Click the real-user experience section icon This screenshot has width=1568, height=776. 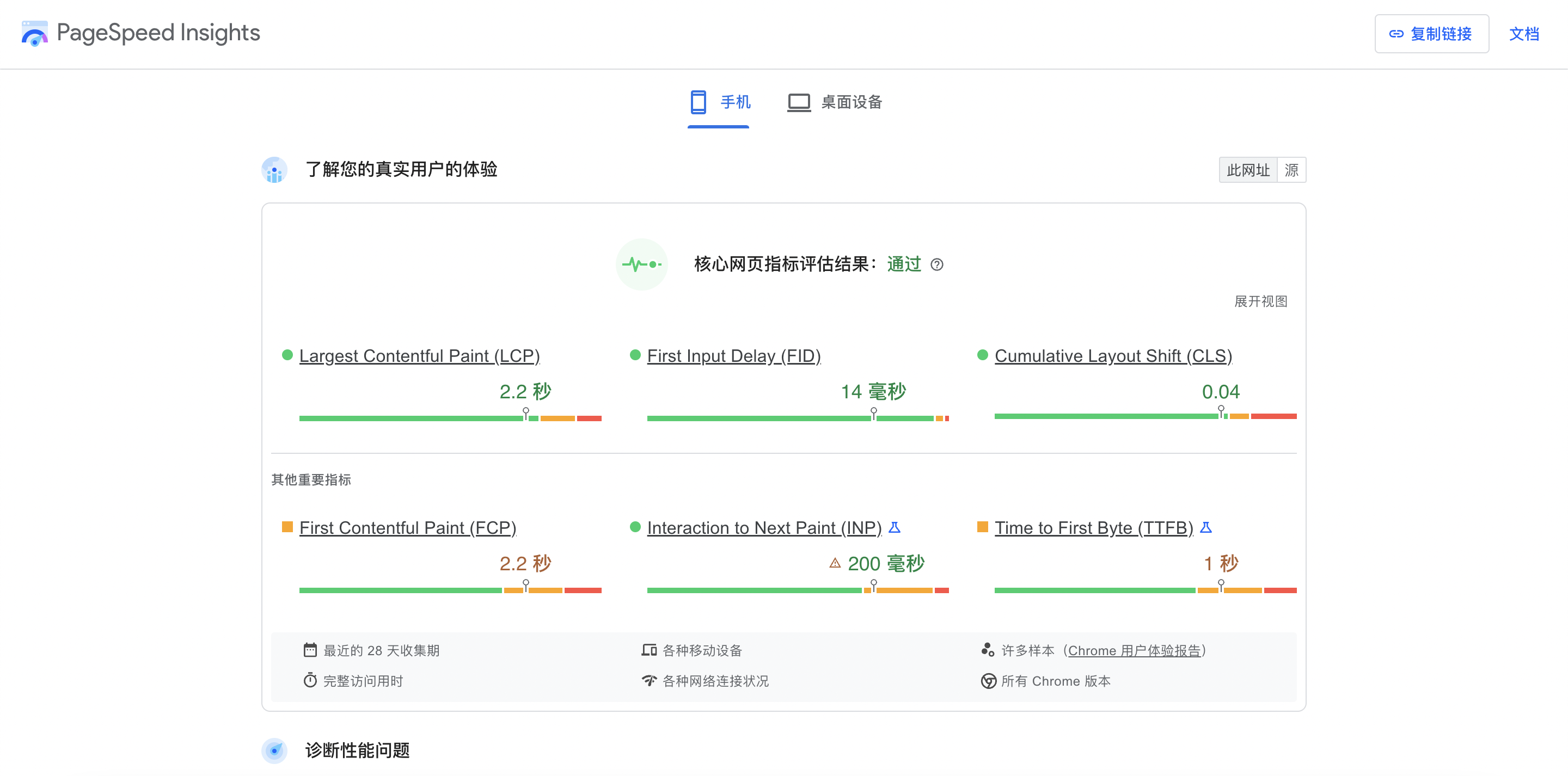[x=274, y=170]
